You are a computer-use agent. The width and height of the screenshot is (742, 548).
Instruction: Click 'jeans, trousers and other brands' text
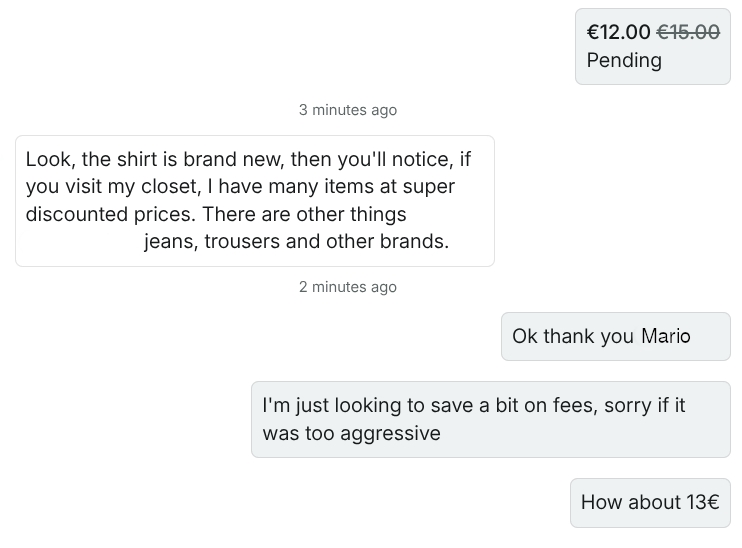coord(296,241)
